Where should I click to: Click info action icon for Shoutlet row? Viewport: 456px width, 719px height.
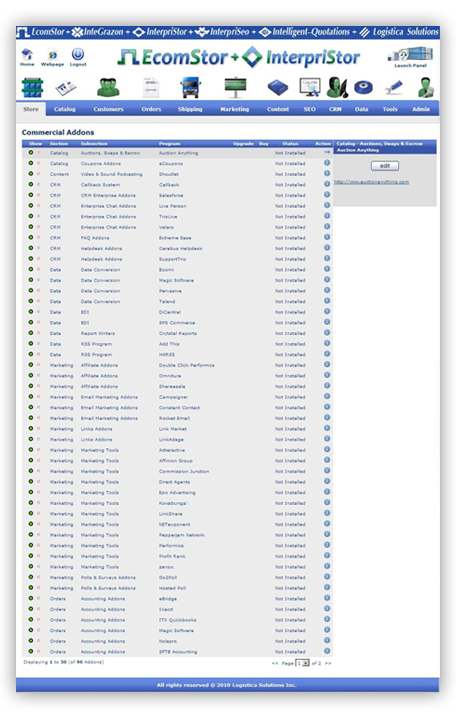(327, 173)
